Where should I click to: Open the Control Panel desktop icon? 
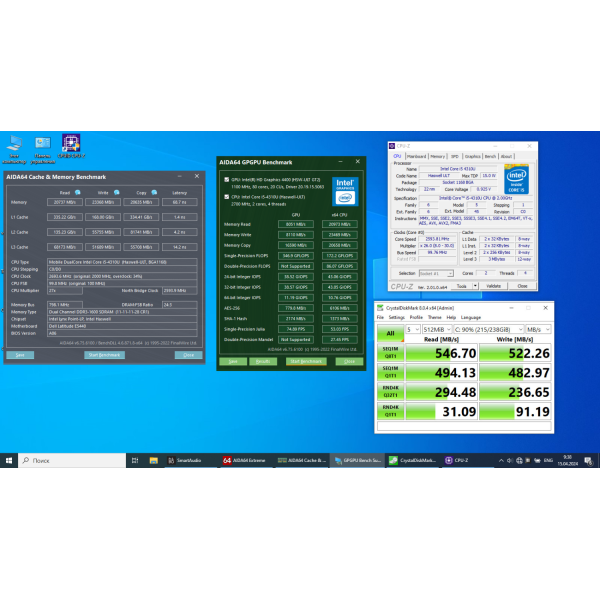coord(42,149)
